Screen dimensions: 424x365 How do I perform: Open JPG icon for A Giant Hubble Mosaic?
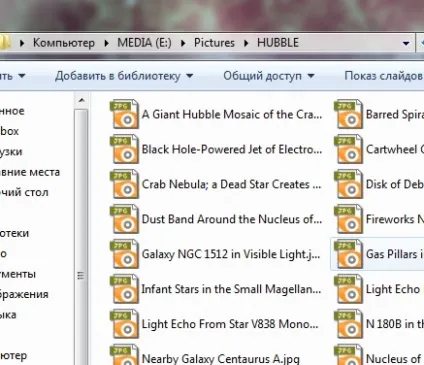click(124, 114)
